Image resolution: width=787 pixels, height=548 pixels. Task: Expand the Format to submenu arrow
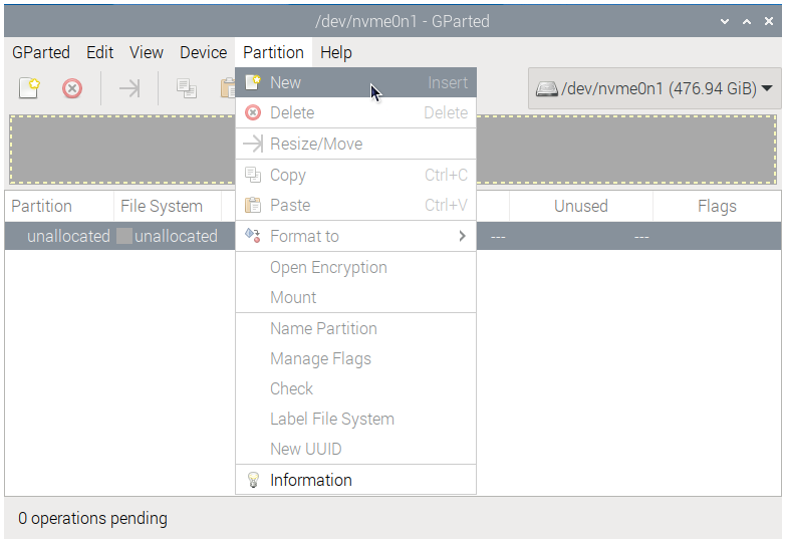pyautogui.click(x=462, y=236)
